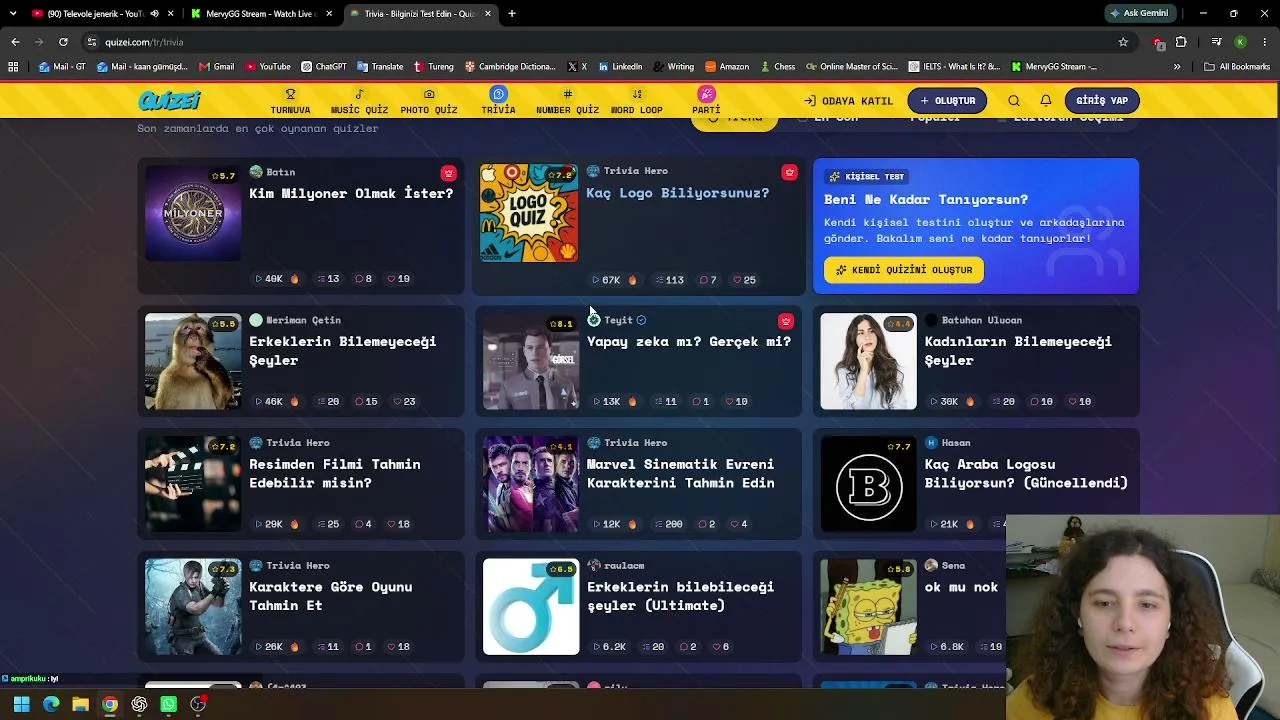Viewport: 1280px width, 720px height.
Task: Open Kaç Araba Logosu Biliyorsun quiz
Action: click(x=1026, y=473)
